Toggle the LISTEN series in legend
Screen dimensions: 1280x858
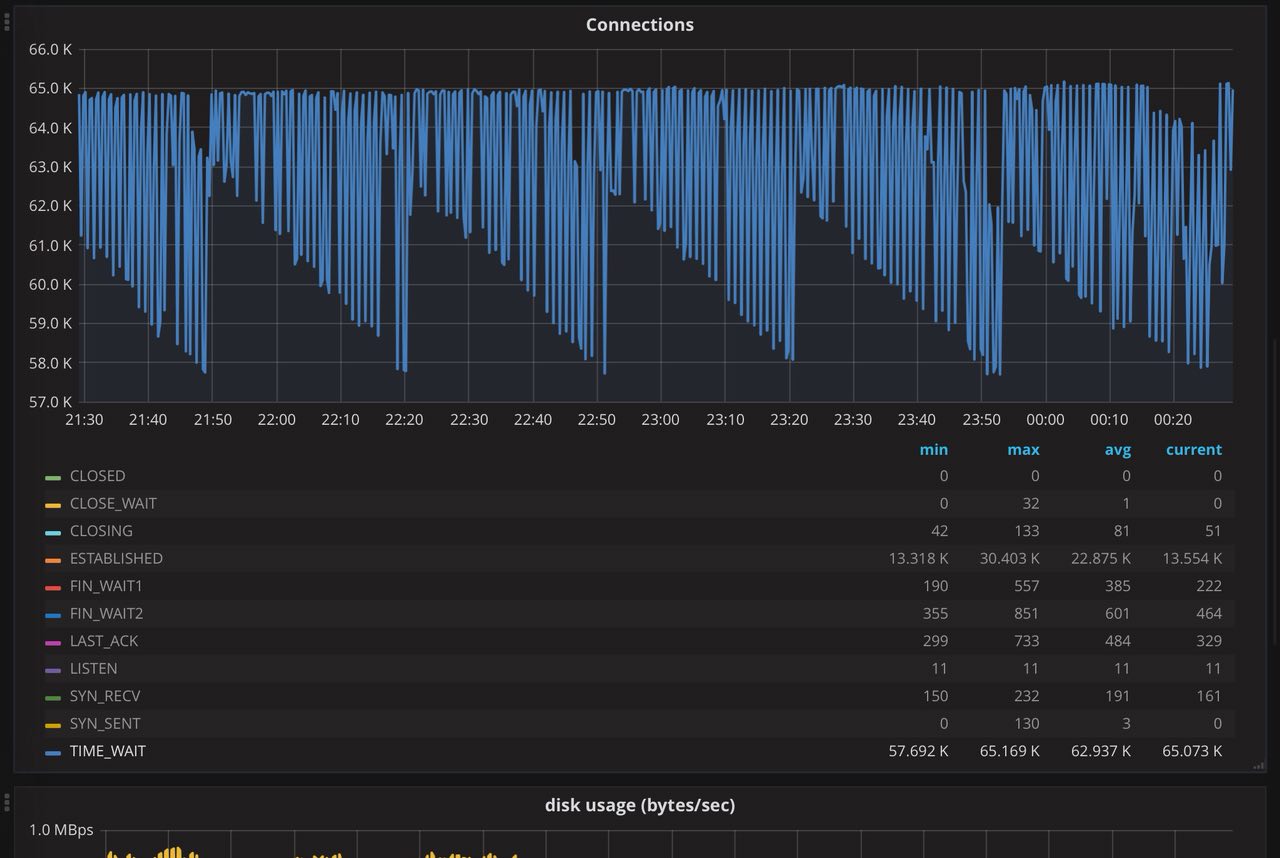(94, 669)
